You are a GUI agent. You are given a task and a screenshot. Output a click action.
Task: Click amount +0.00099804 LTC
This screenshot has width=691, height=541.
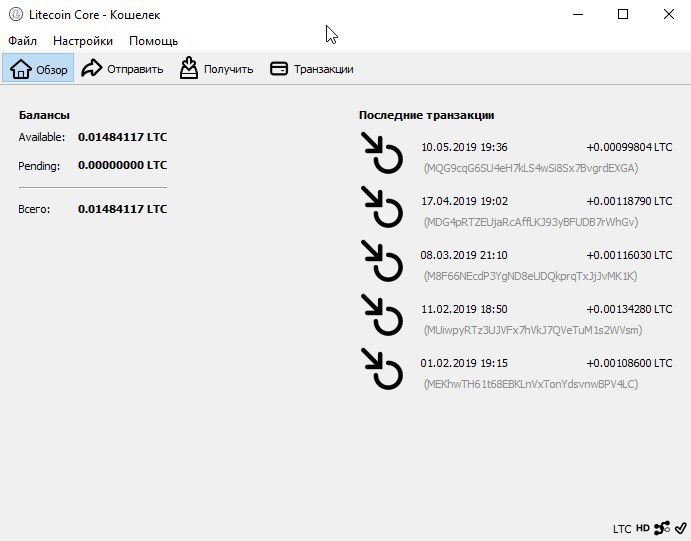[x=629, y=147]
